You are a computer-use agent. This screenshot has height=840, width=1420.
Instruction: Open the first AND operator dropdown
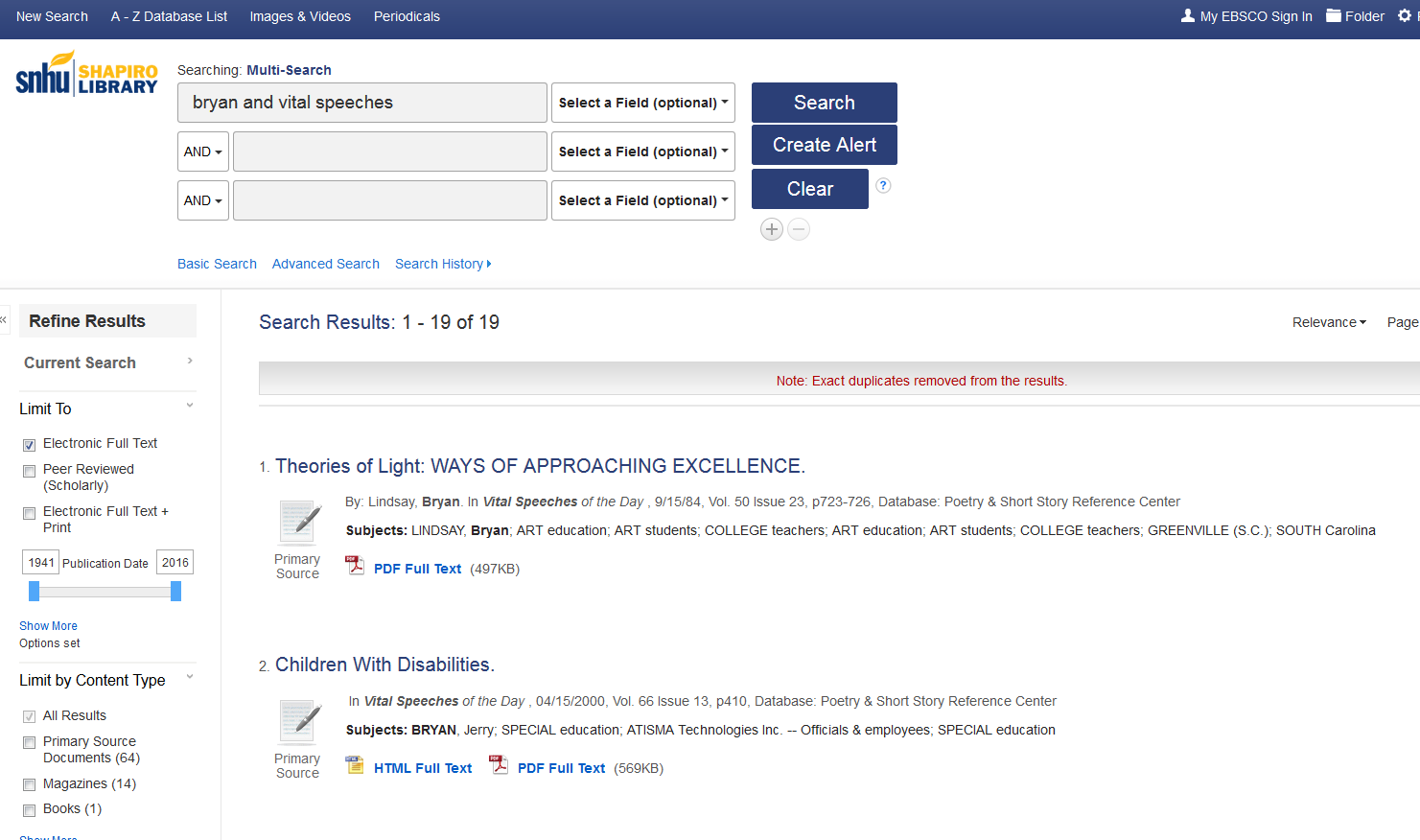pos(203,152)
